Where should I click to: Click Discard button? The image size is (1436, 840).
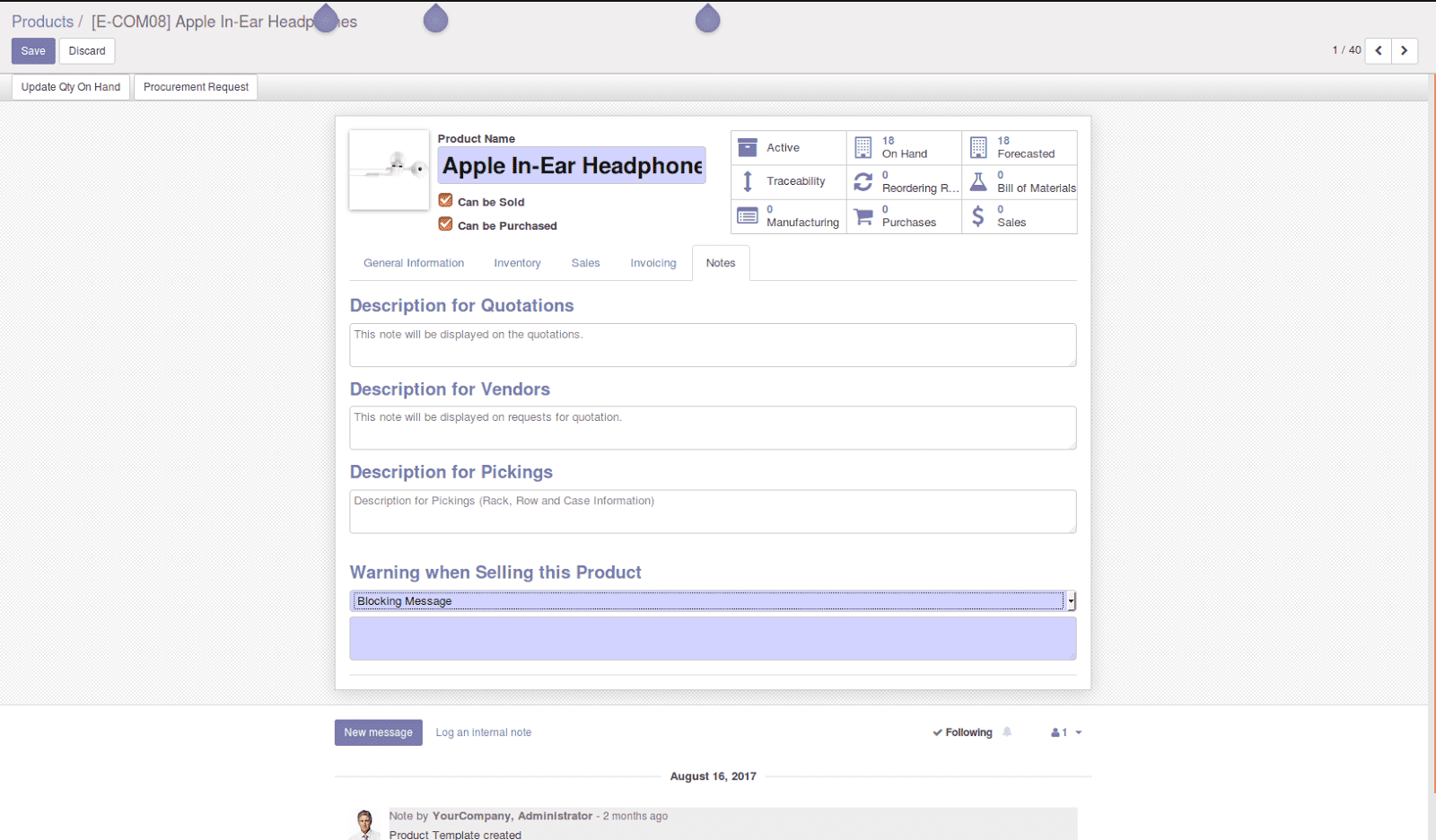click(87, 51)
